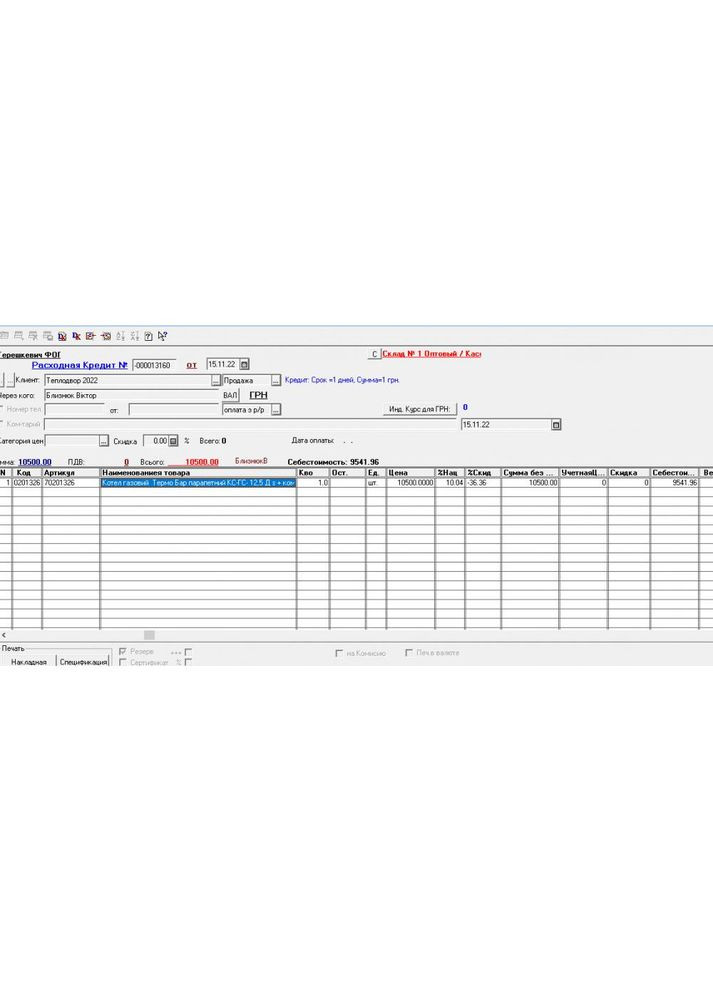Click the Спецификация print tab
Viewport: 713px width, 992px height.
point(83,662)
